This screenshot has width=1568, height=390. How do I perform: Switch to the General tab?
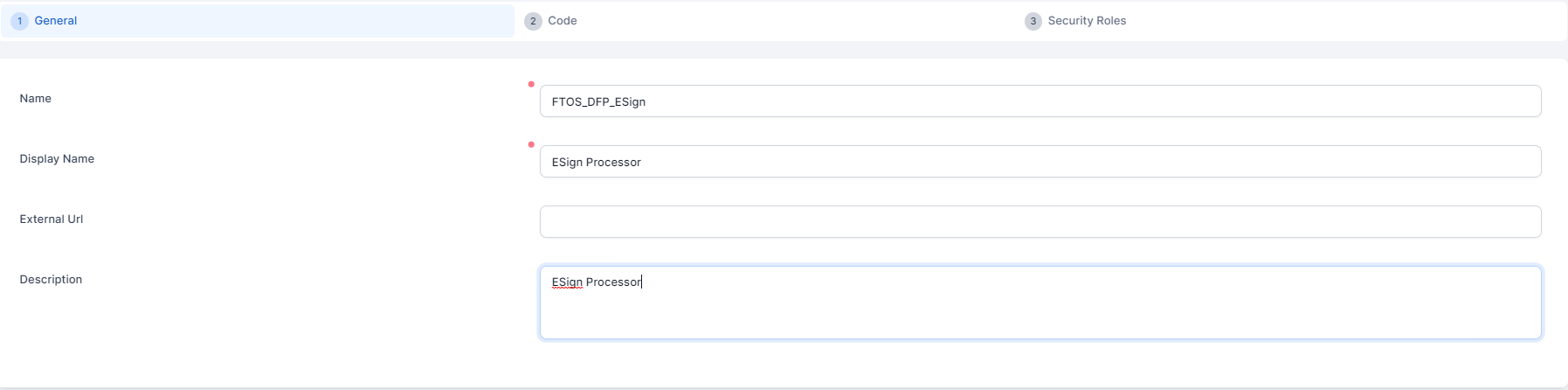(x=56, y=21)
